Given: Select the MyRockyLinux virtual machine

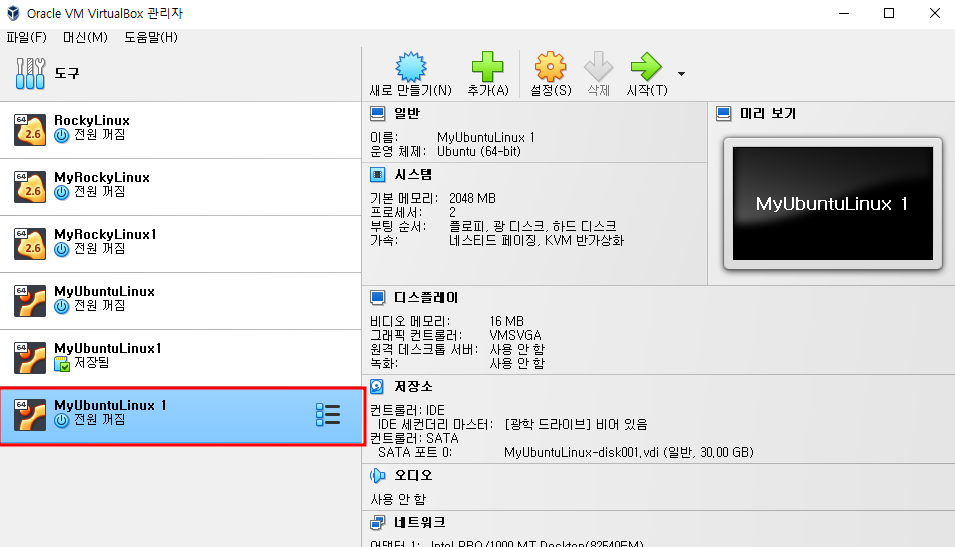Looking at the screenshot, I should click(180, 187).
